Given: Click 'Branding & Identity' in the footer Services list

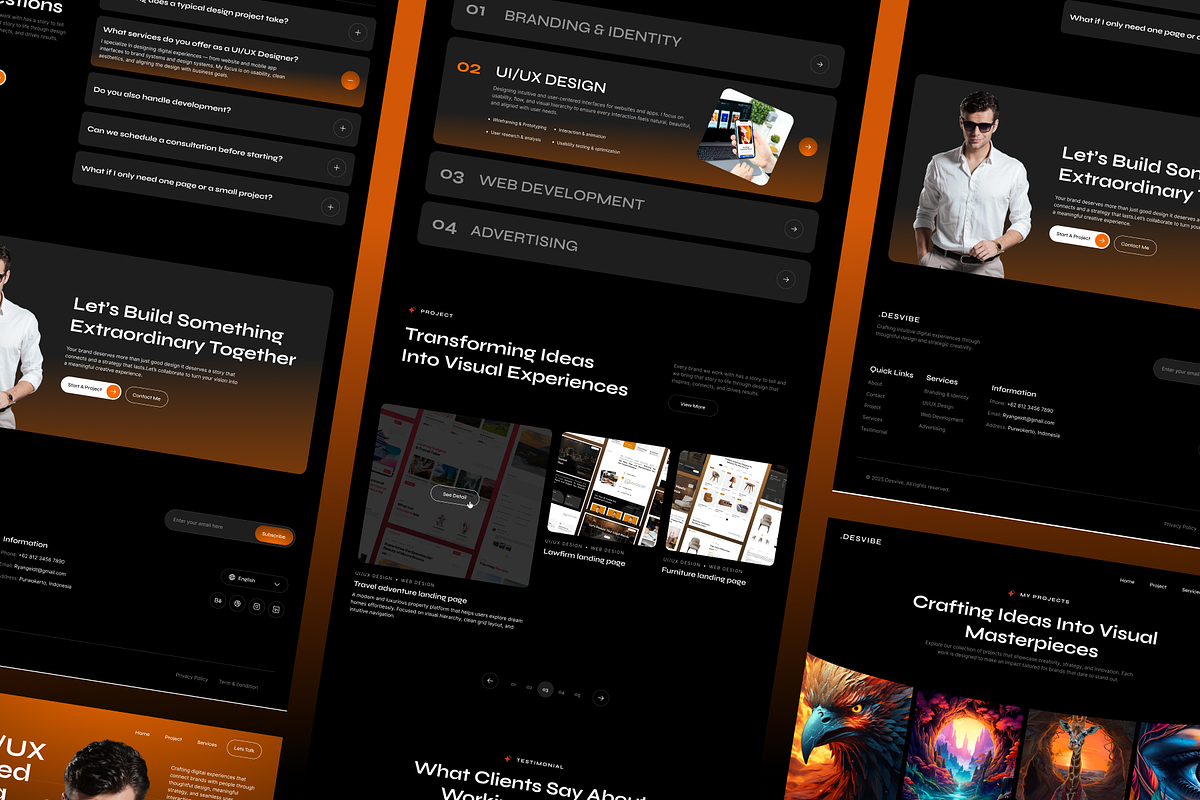Looking at the screenshot, I should (946, 395).
